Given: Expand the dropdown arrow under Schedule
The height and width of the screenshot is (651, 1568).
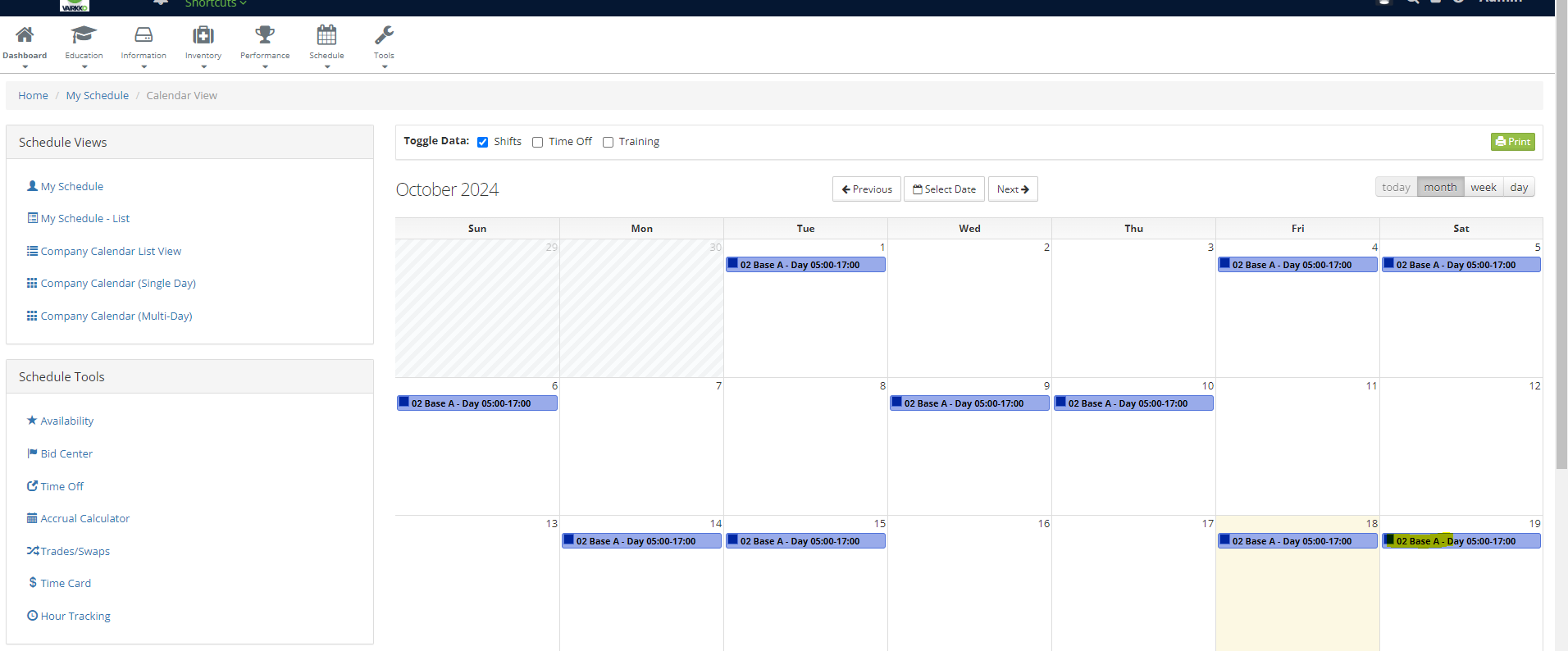Looking at the screenshot, I should coord(327,67).
